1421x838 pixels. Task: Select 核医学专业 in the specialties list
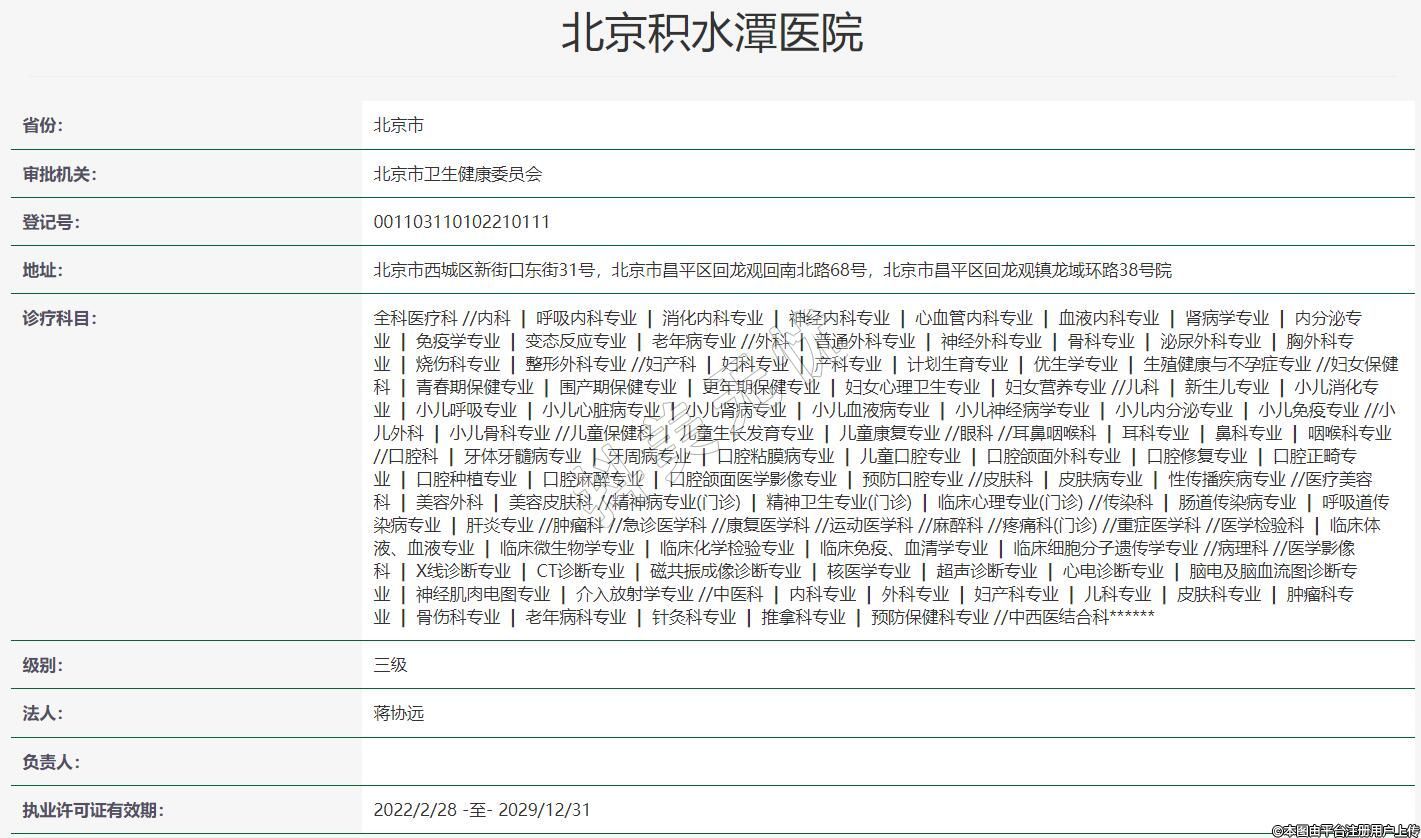(x=868, y=571)
